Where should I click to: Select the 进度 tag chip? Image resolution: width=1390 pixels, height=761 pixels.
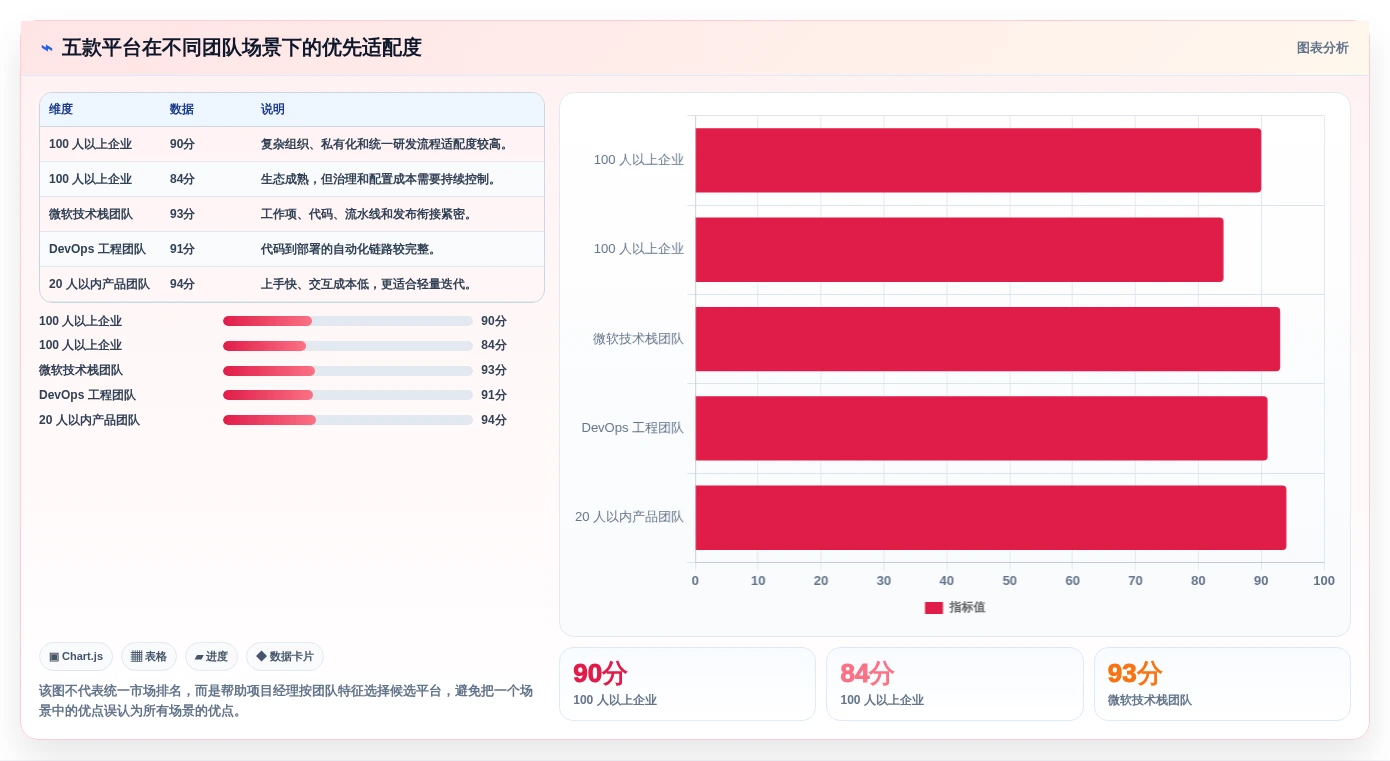(211, 657)
